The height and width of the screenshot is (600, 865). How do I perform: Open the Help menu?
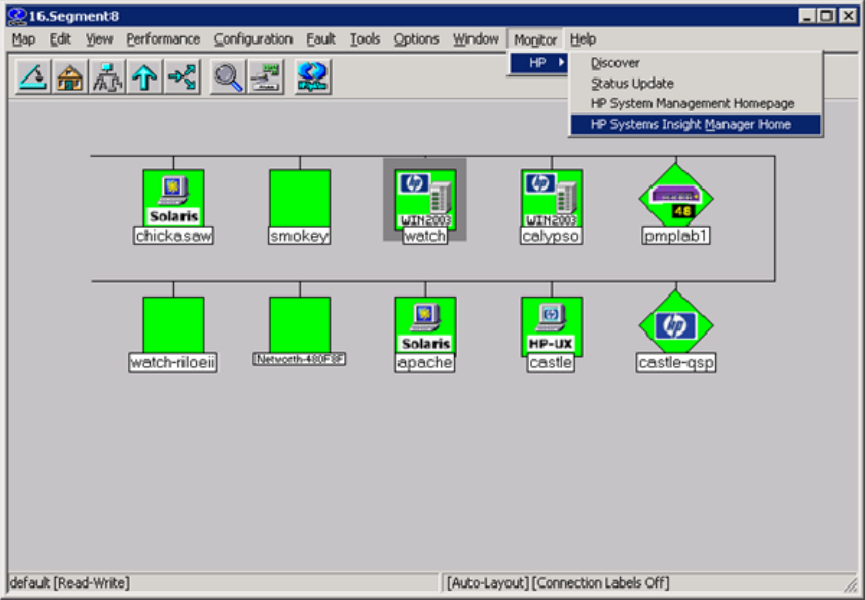click(583, 39)
